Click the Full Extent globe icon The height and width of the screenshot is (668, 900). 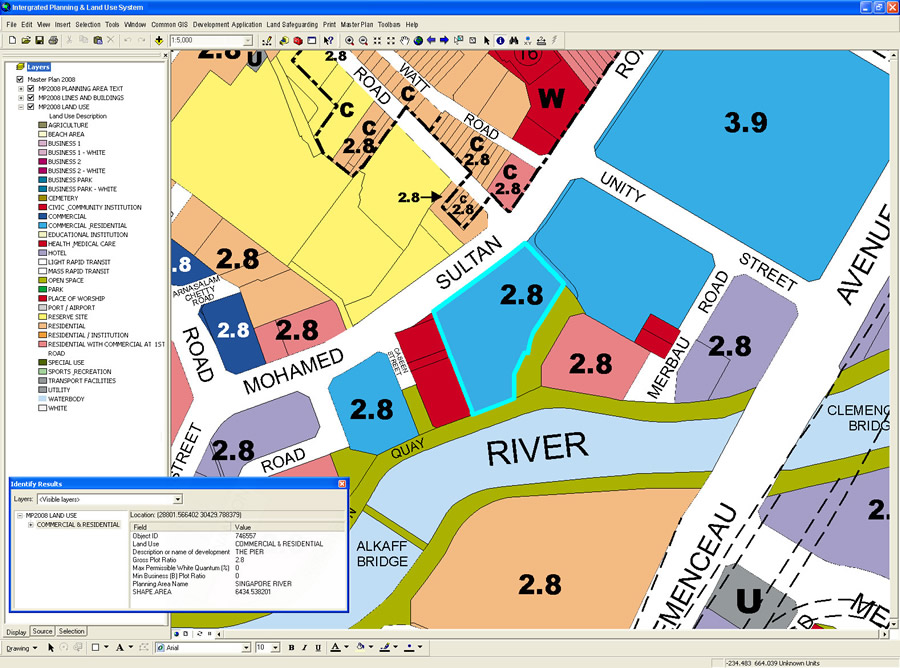click(415, 41)
